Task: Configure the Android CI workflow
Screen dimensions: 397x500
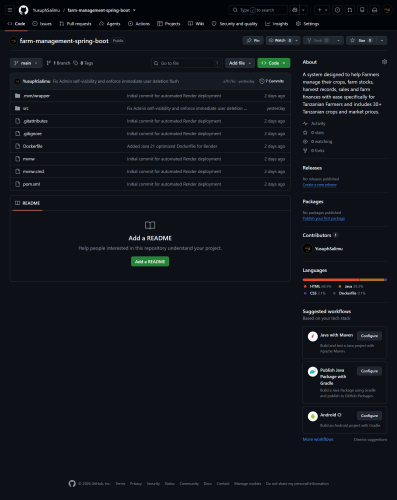Action: [x=369, y=416]
